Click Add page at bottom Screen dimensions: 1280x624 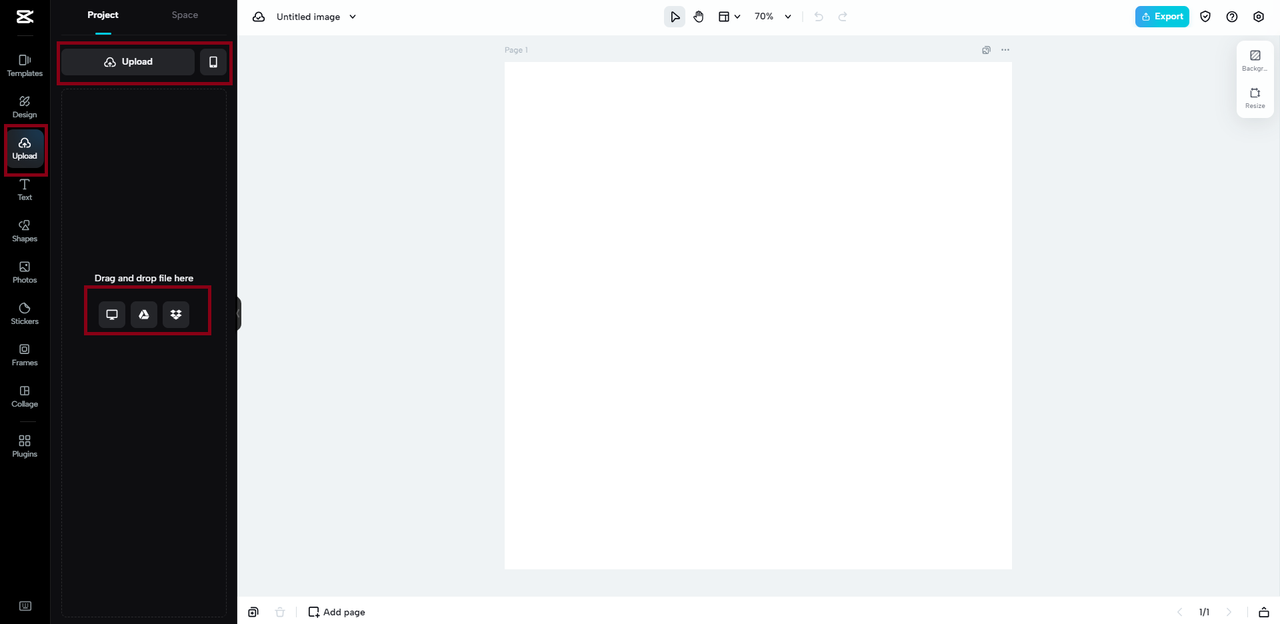point(337,612)
